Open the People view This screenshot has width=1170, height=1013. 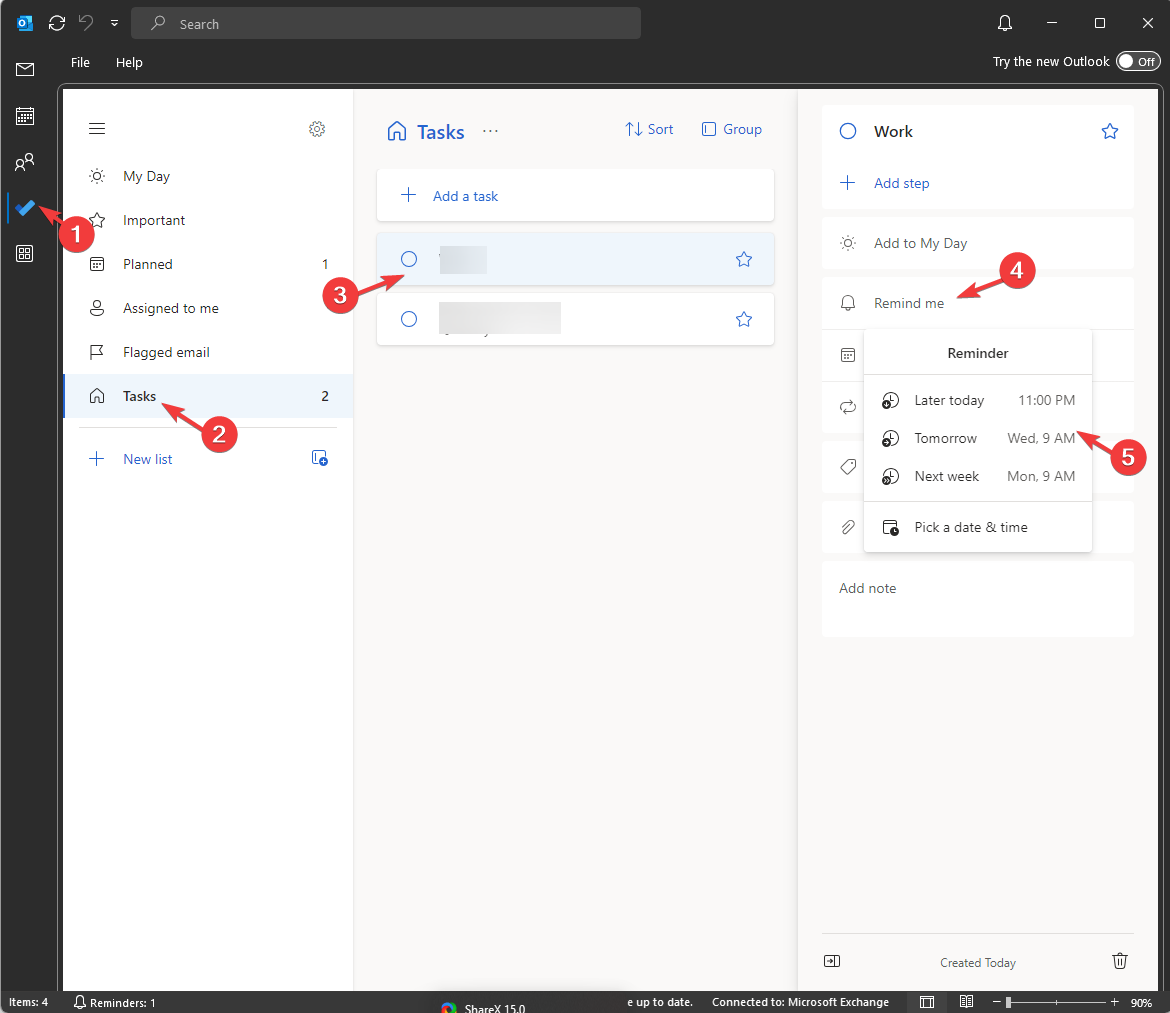[26, 162]
